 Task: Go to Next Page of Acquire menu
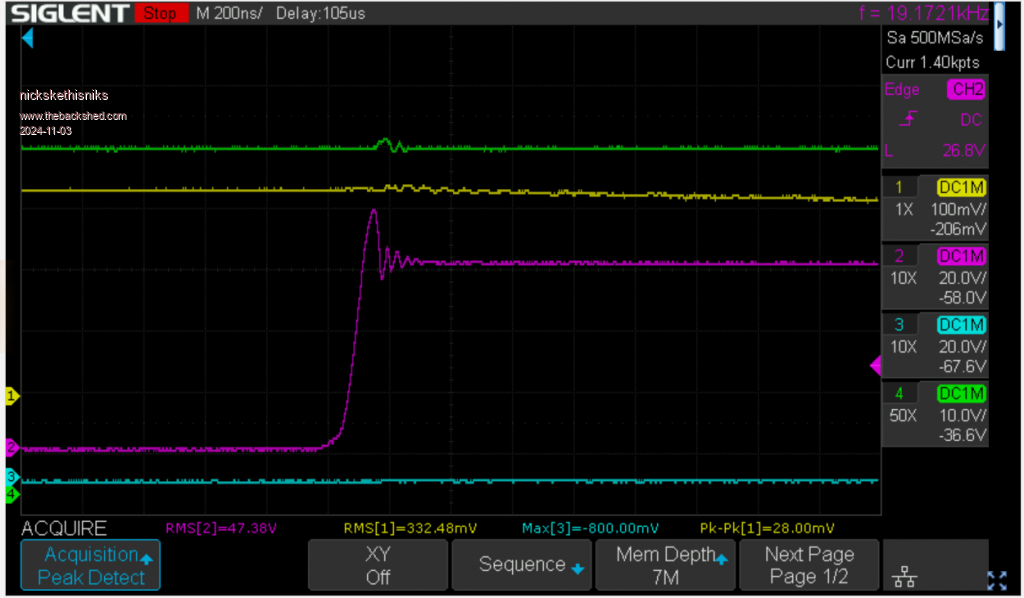809,565
